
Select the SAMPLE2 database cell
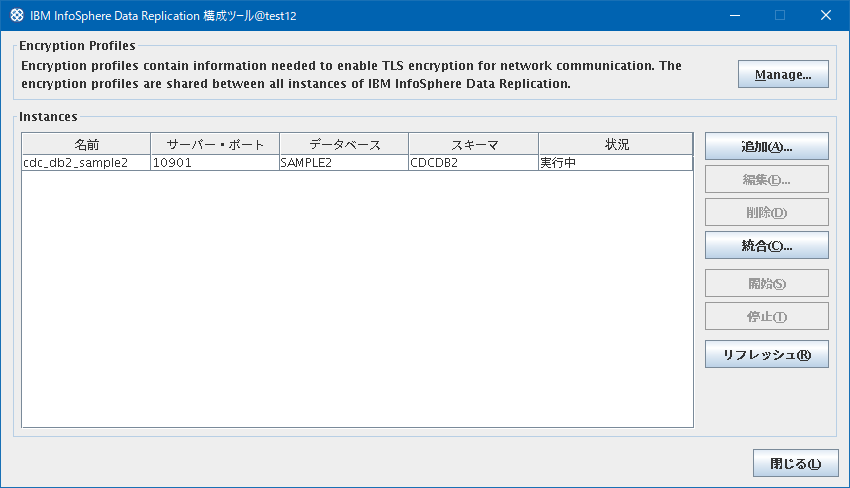click(x=344, y=163)
